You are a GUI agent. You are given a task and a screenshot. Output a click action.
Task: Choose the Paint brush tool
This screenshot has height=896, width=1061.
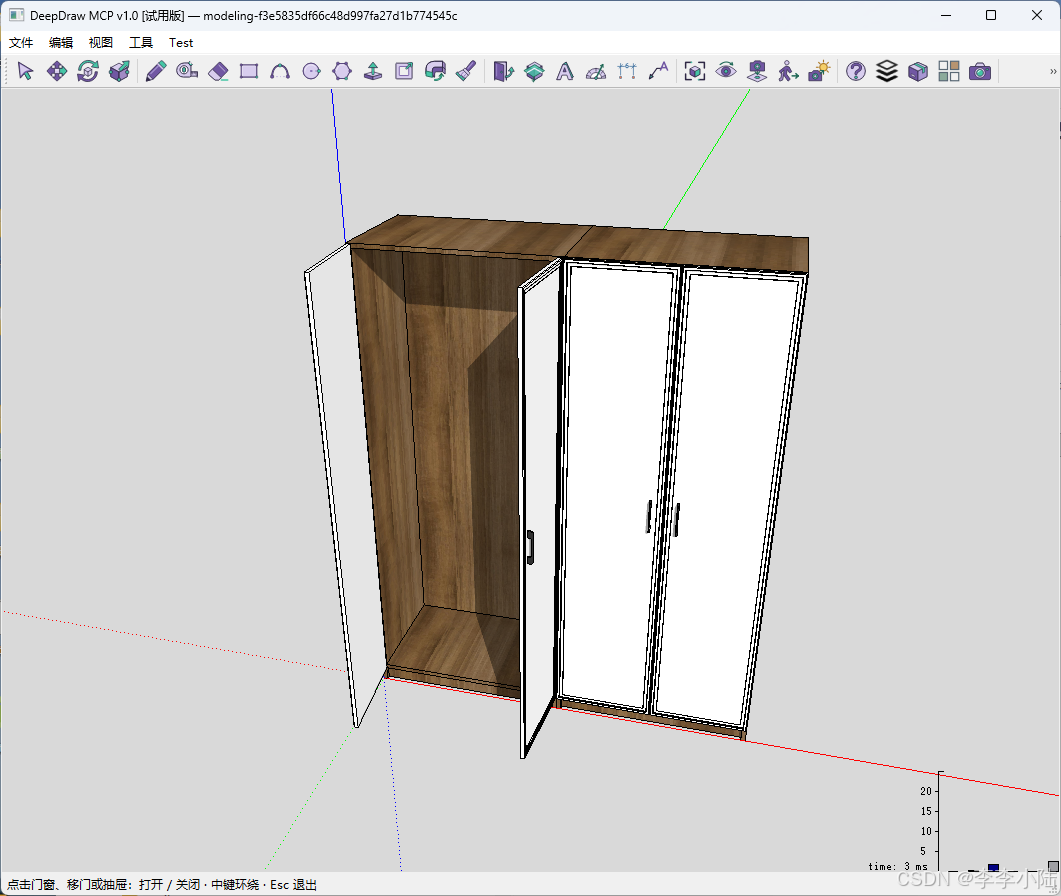click(466, 71)
